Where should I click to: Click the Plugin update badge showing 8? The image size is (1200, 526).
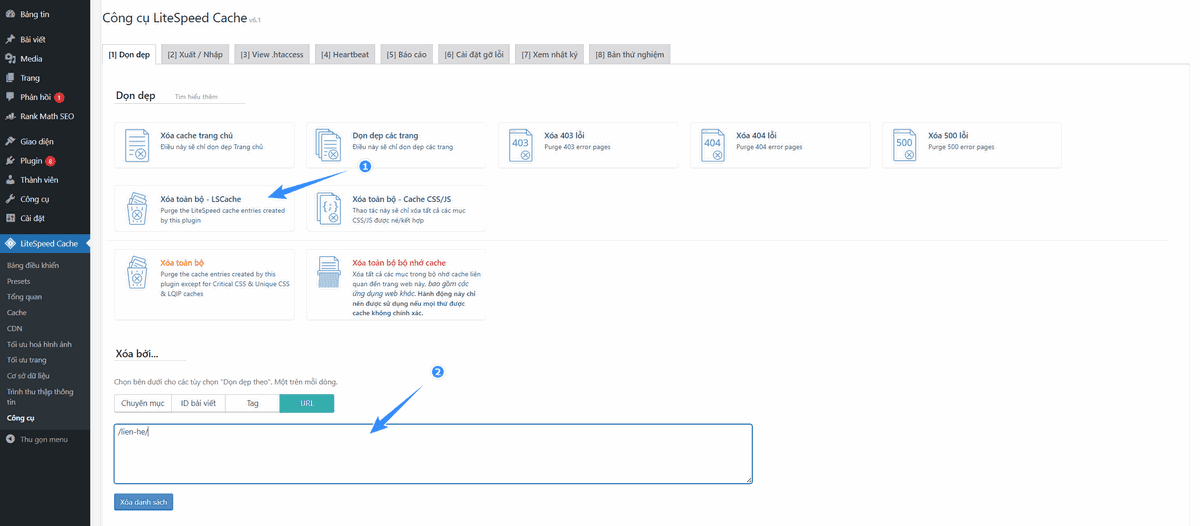pyautogui.click(x=50, y=161)
